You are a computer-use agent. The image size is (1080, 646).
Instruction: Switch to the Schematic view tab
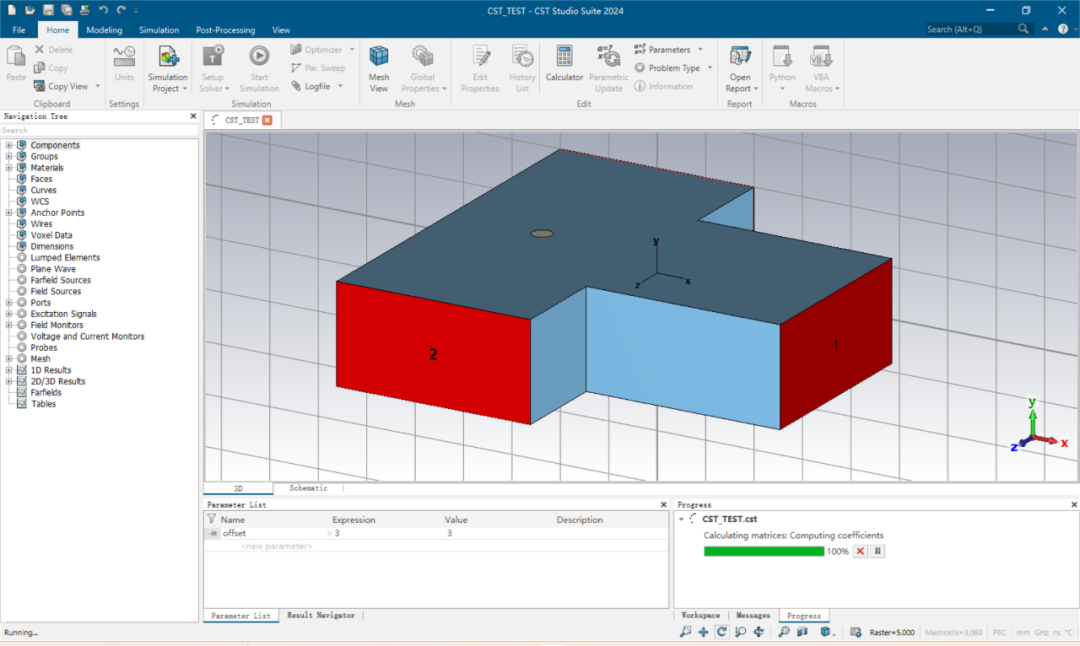point(308,488)
